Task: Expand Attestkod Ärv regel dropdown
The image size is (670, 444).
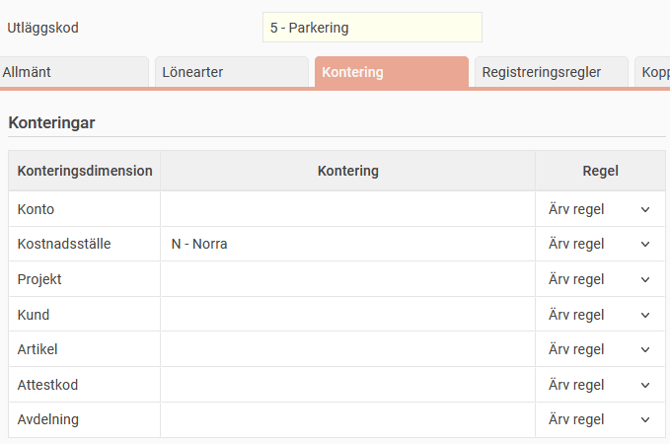Action: tap(599, 385)
